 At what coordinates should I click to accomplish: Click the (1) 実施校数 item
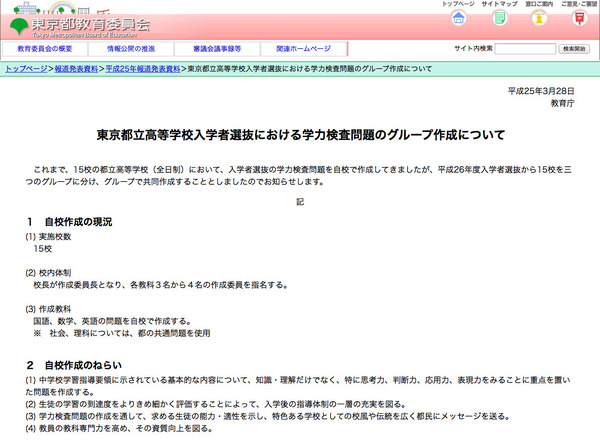pos(48,236)
